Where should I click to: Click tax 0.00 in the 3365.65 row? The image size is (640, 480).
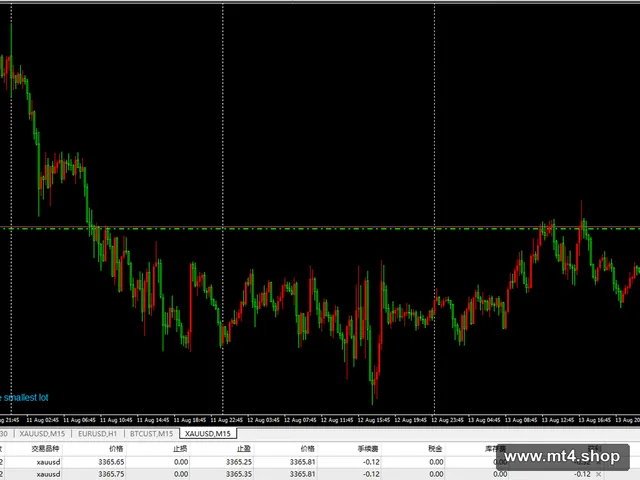(x=436, y=462)
